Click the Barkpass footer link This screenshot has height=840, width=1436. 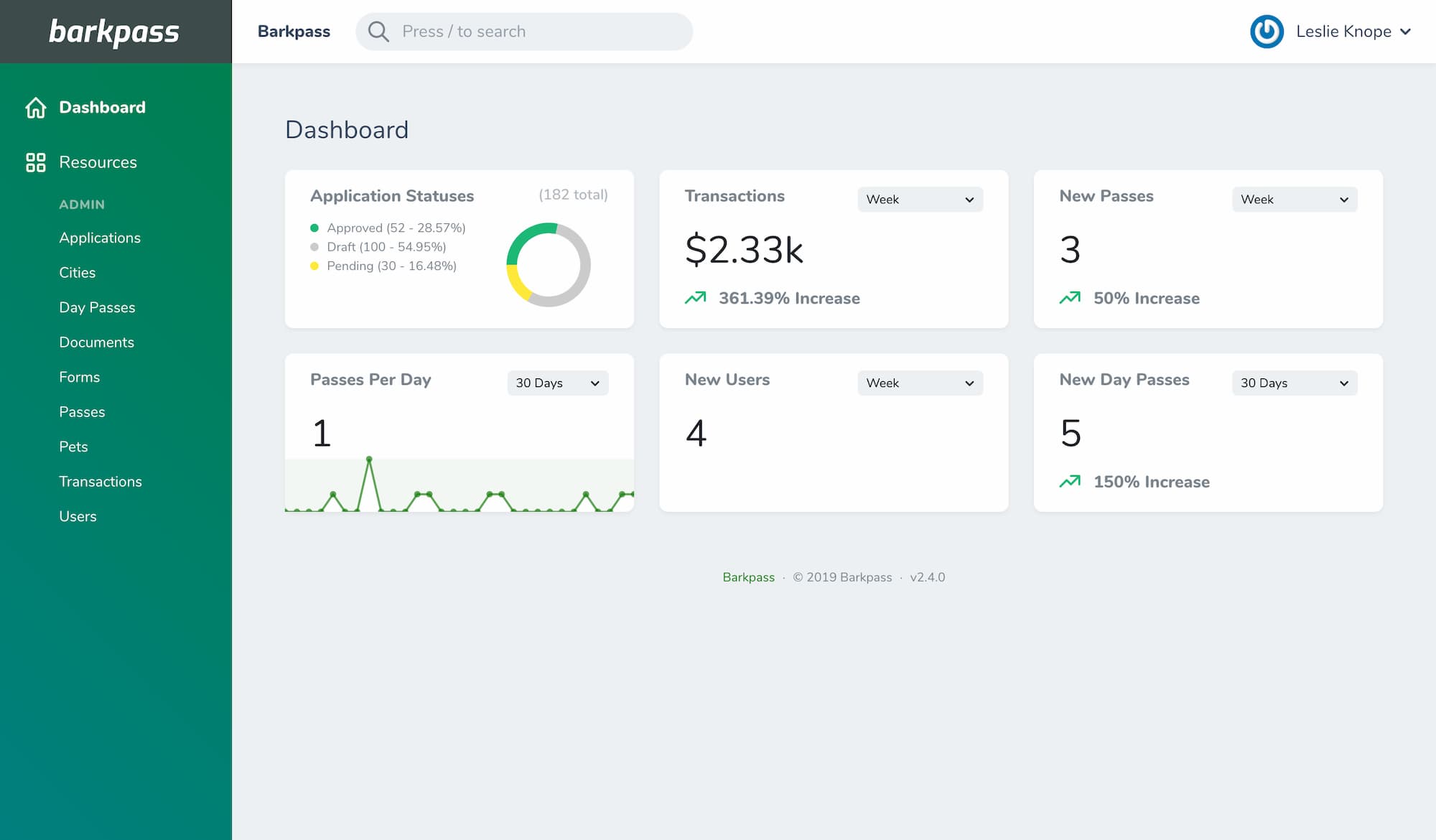point(748,577)
